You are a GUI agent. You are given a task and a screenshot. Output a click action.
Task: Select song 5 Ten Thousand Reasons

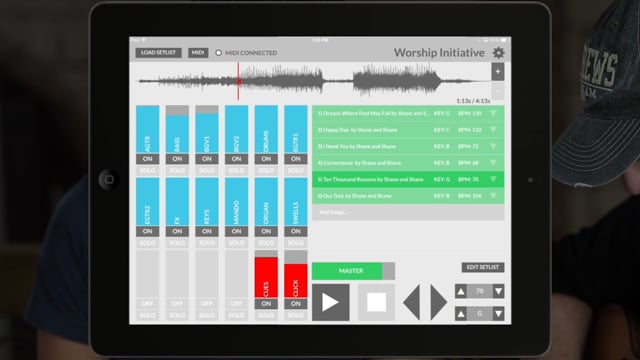click(x=408, y=179)
